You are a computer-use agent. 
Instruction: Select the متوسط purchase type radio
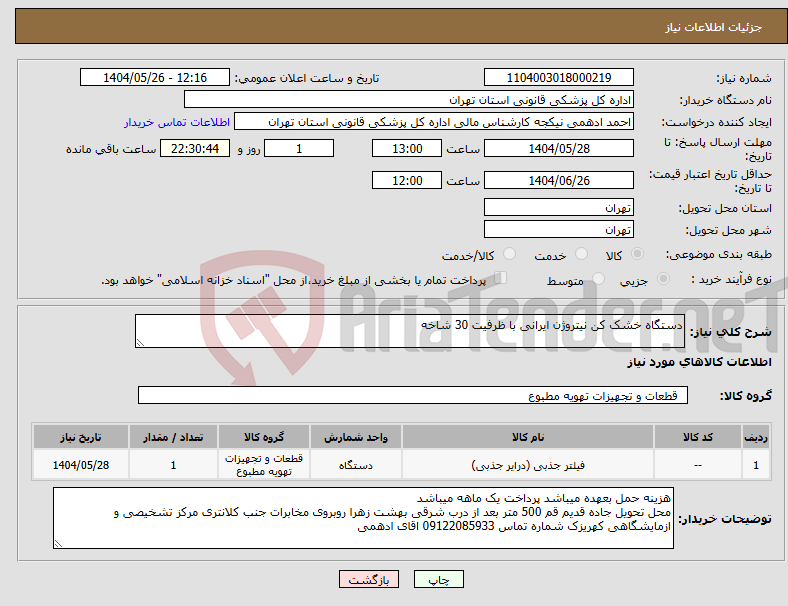pyautogui.click(x=598, y=278)
